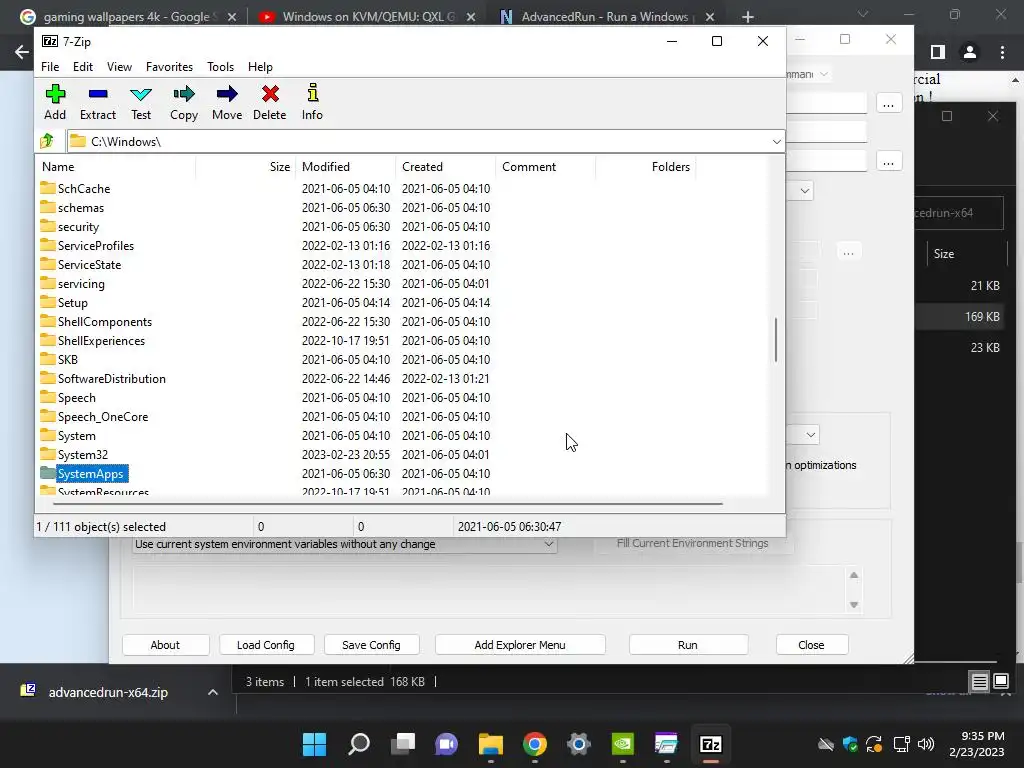The image size is (1024, 768).
Task: Open a new Chrome tab
Action: click(748, 17)
